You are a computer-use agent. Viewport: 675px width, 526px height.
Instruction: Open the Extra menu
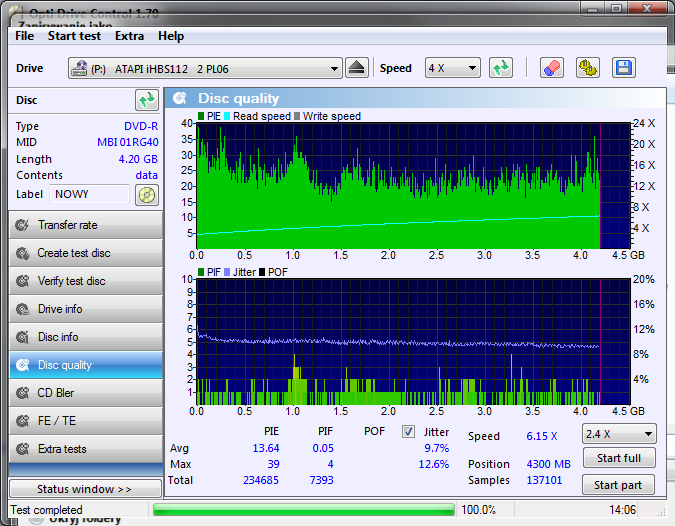point(129,36)
